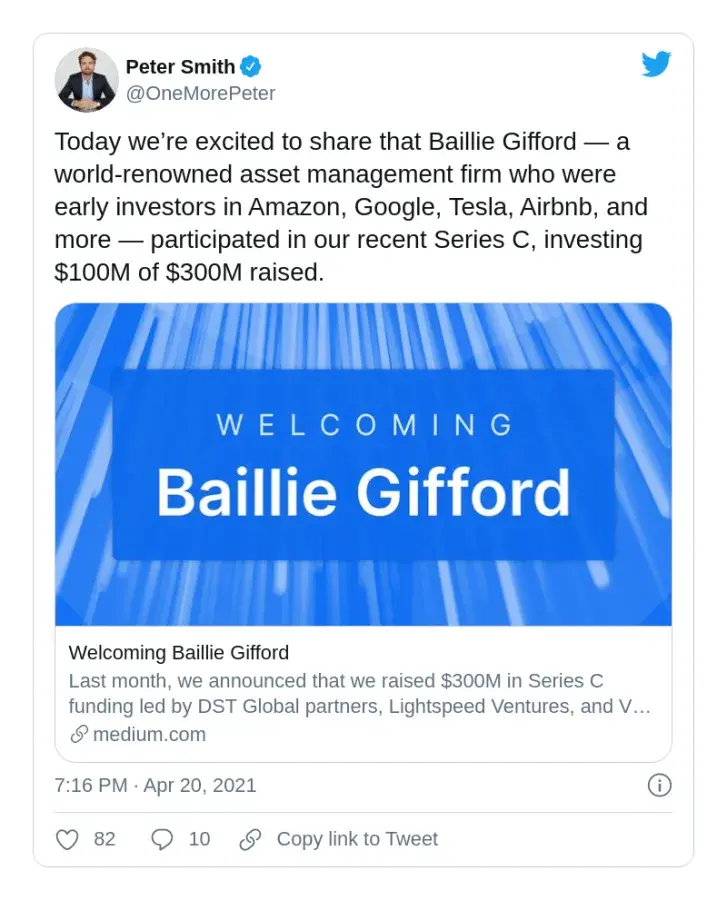Click the Twitter bird icon

pyautogui.click(x=657, y=64)
